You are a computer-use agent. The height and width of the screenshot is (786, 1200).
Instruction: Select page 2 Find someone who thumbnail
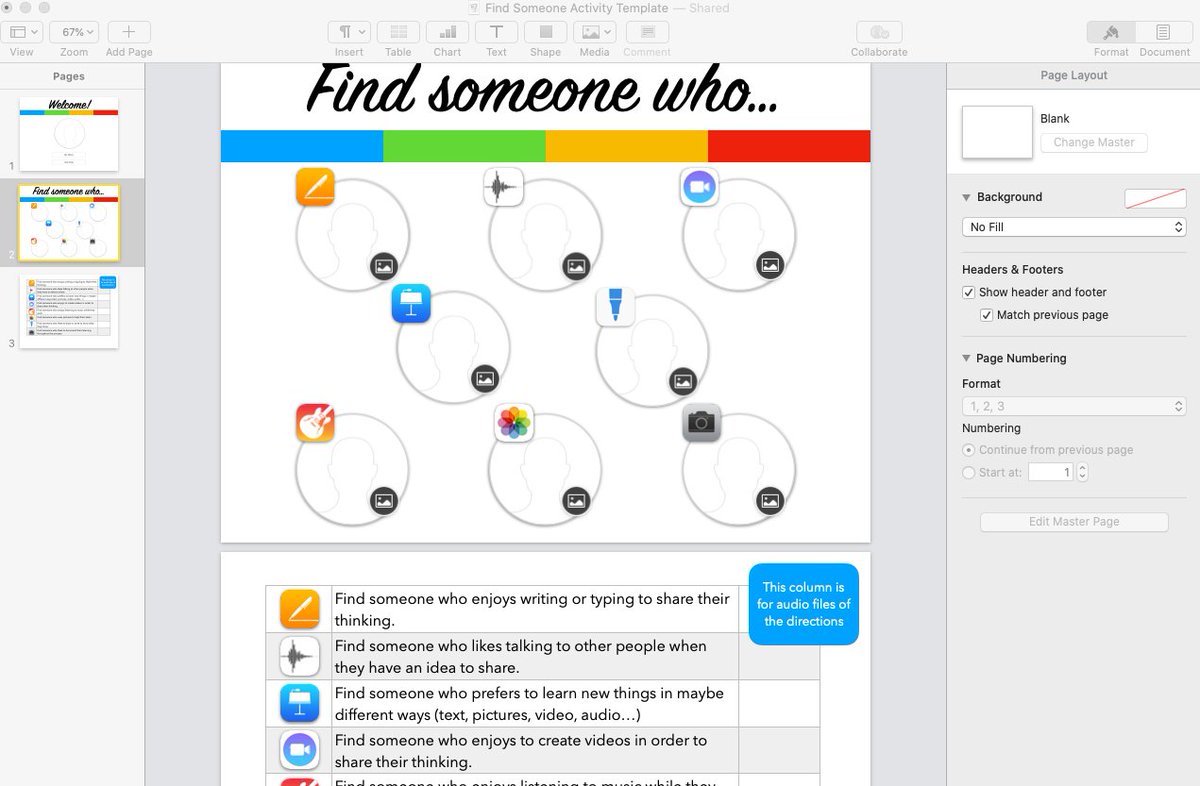coord(69,222)
